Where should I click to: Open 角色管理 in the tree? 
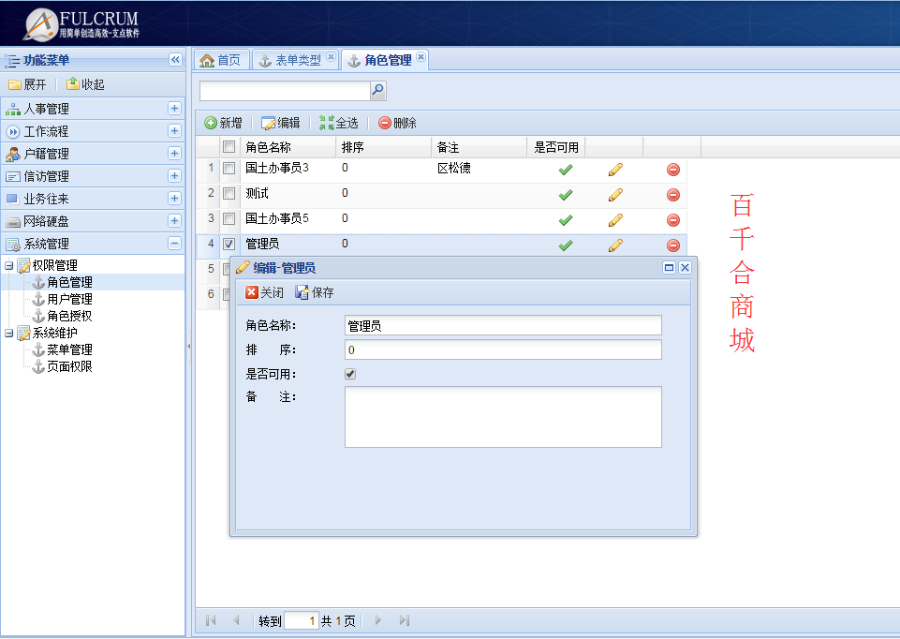pos(69,282)
